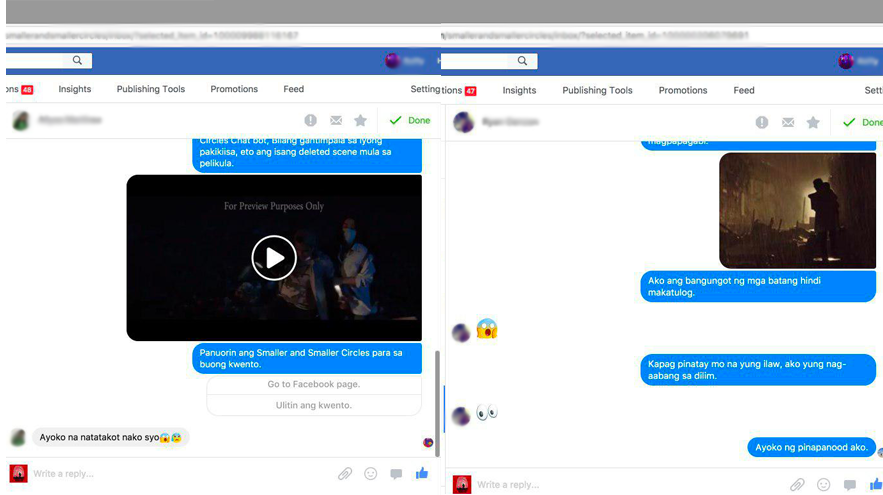Click 'Panuorin ang Smaller and Smaller Circles' message

point(307,358)
